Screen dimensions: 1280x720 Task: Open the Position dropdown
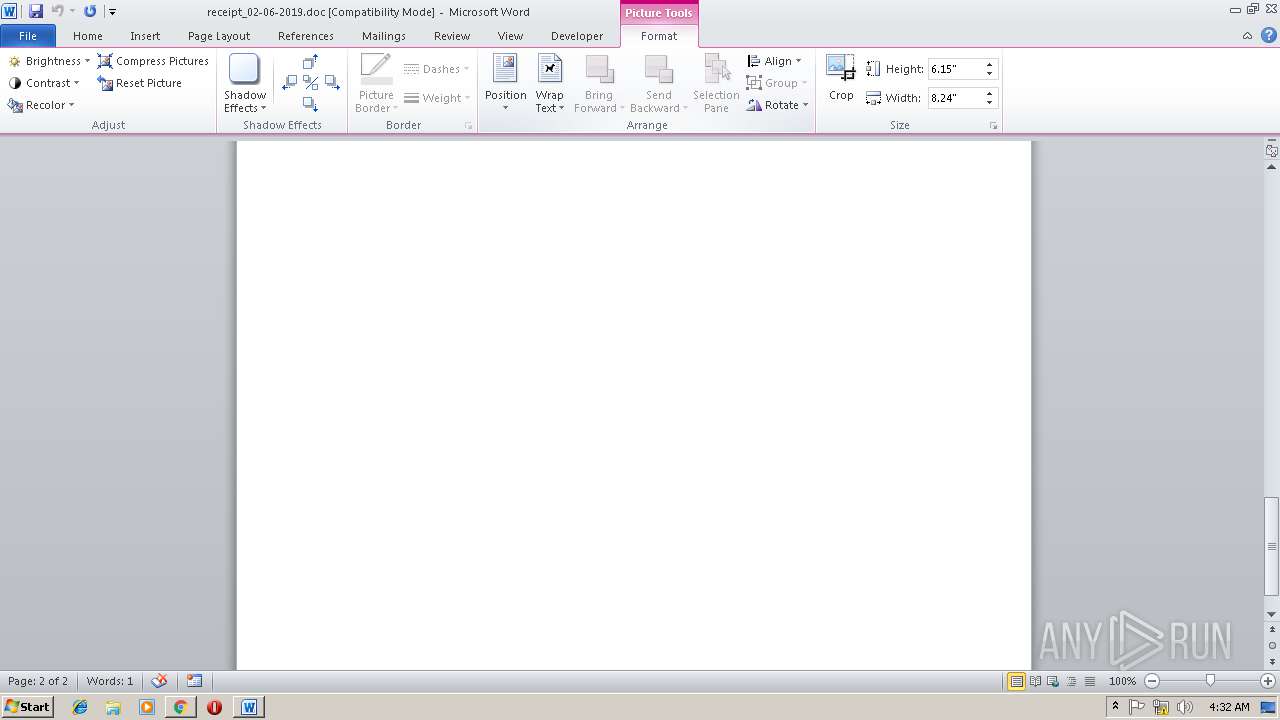tap(505, 83)
